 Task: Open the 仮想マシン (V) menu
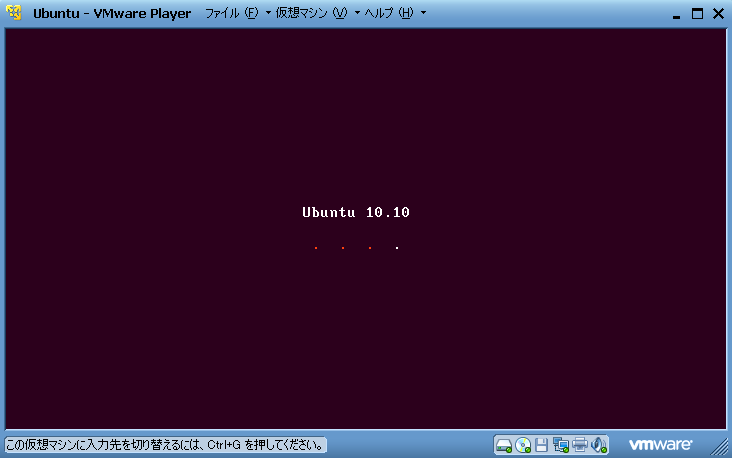[x=311, y=13]
